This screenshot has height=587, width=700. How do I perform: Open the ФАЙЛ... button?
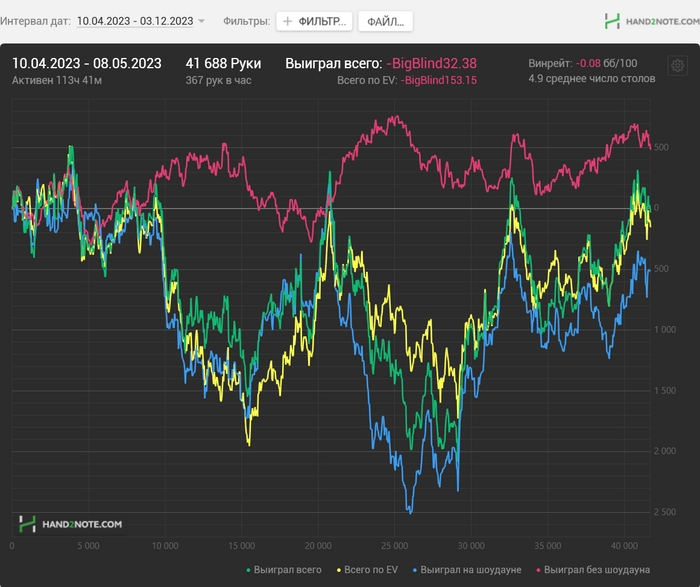385,21
